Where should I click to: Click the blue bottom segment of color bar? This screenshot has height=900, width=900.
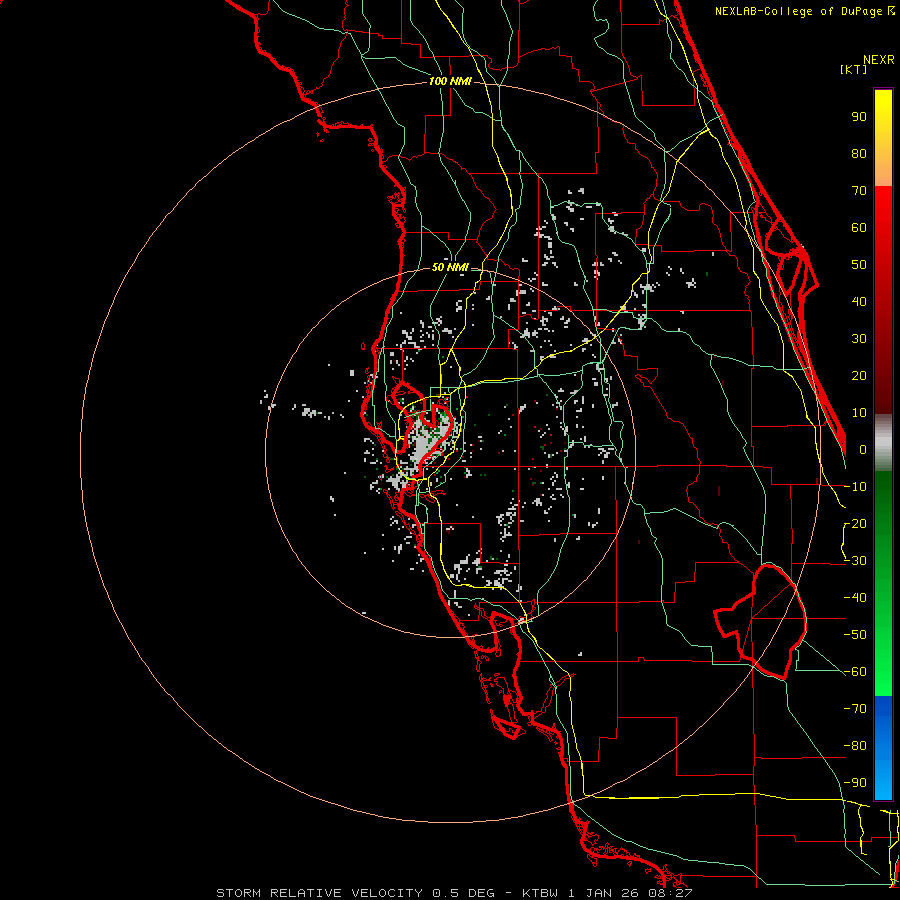[883, 747]
